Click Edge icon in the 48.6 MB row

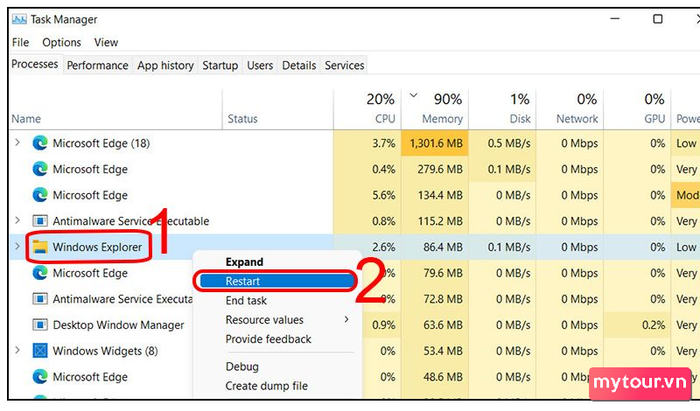(x=40, y=377)
